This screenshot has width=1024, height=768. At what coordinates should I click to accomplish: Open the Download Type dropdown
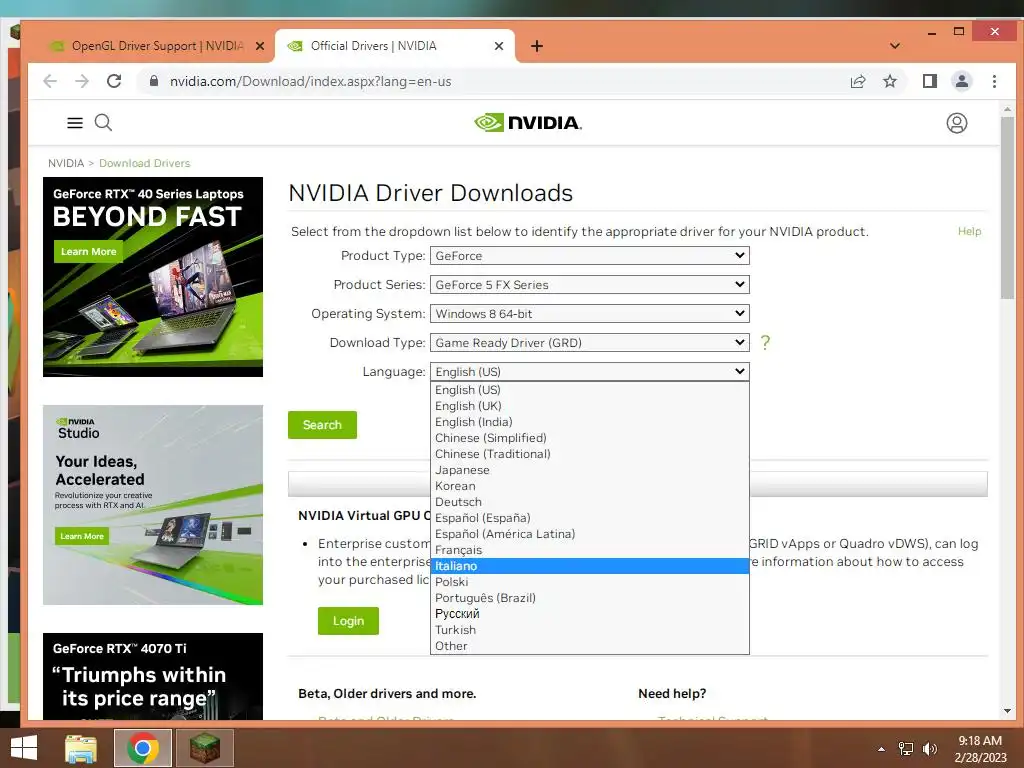tap(589, 342)
